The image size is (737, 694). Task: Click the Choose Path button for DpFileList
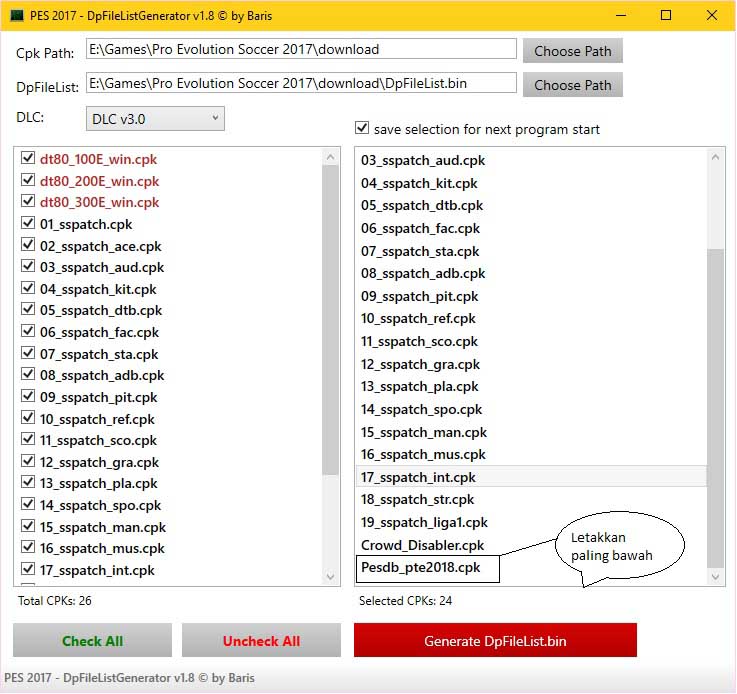pos(572,85)
